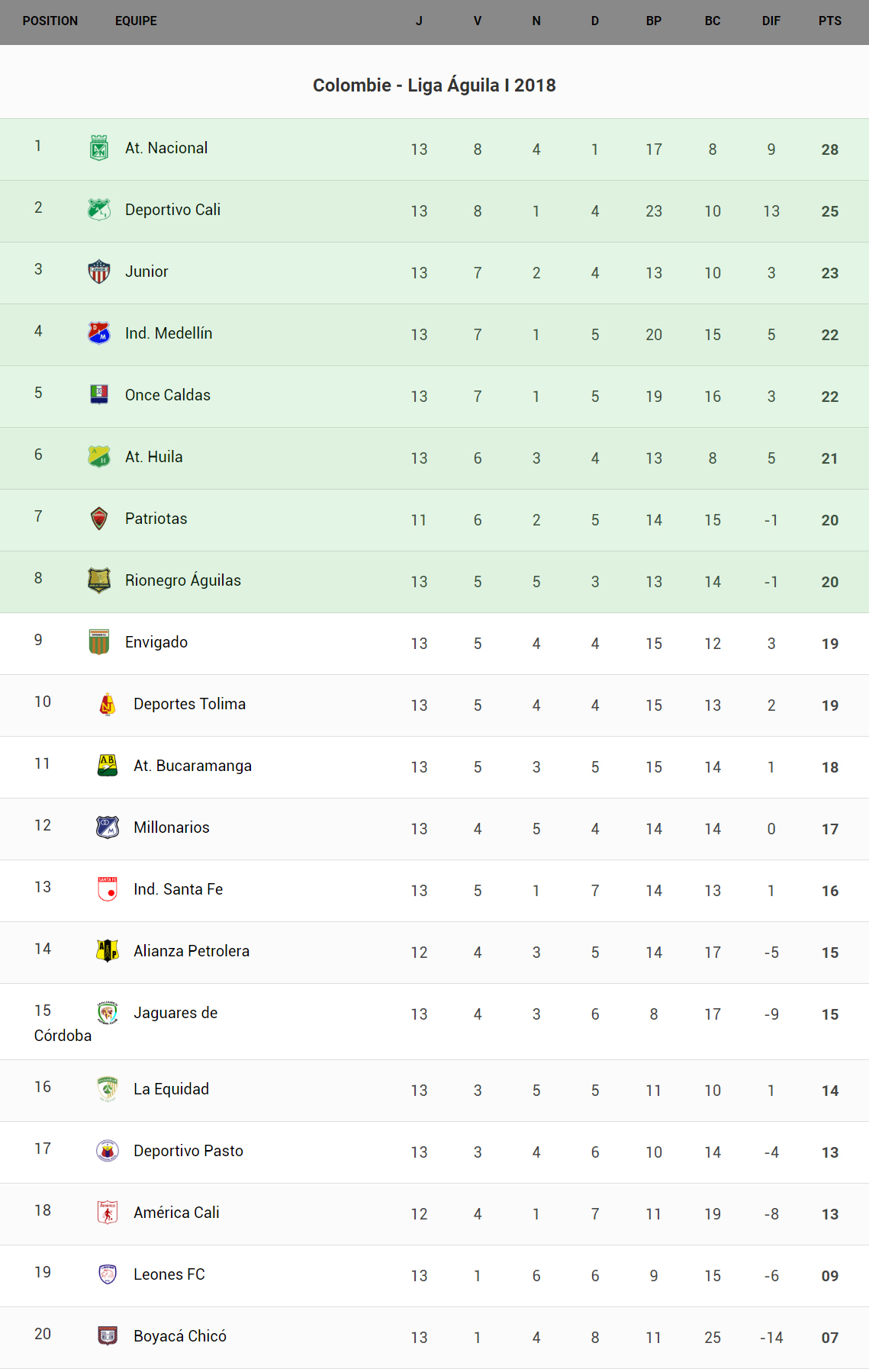The image size is (869, 1372).
Task: Click the Leones FC team name
Action: click(169, 1274)
